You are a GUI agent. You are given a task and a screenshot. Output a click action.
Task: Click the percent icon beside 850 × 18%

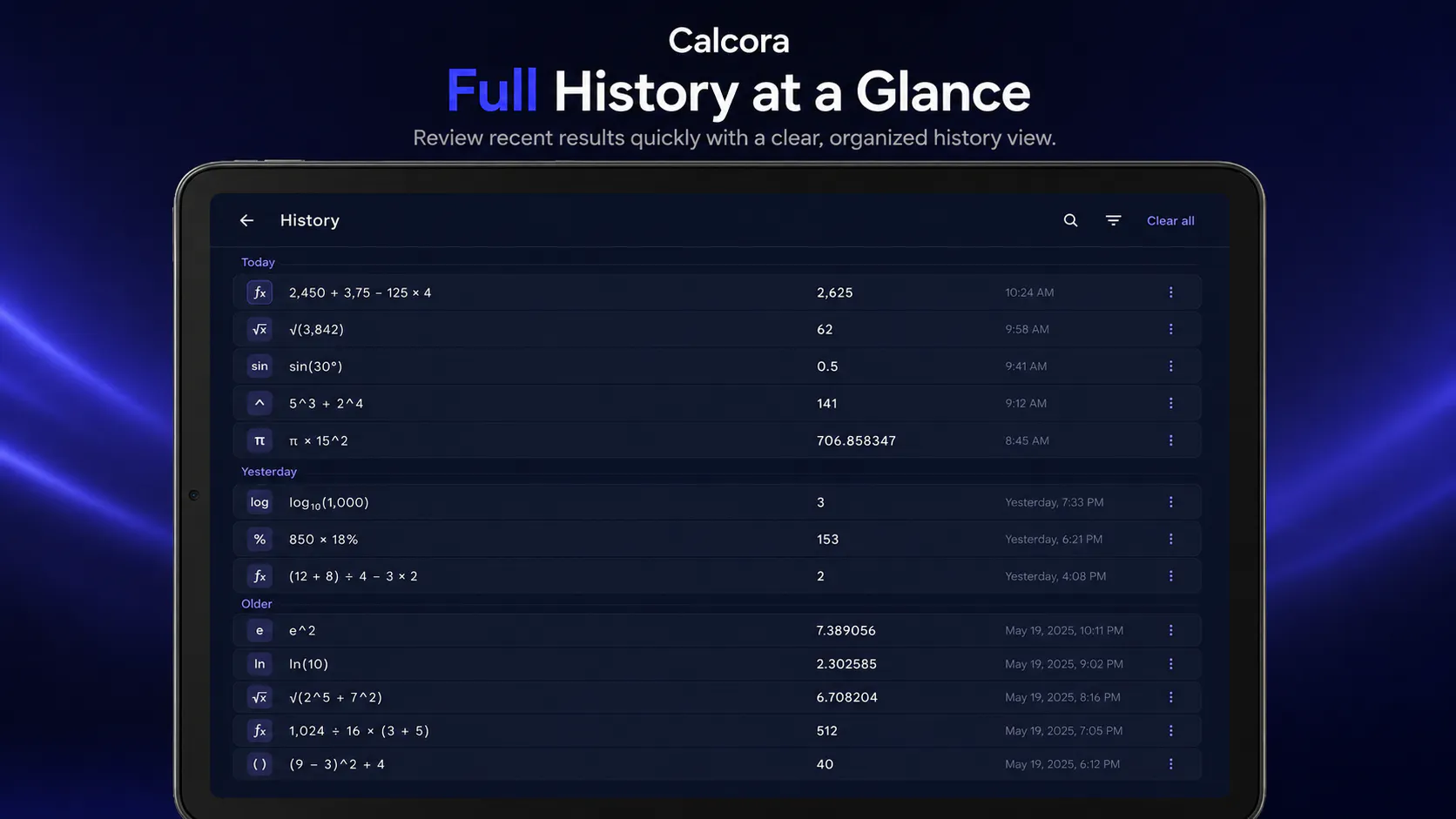coord(260,539)
